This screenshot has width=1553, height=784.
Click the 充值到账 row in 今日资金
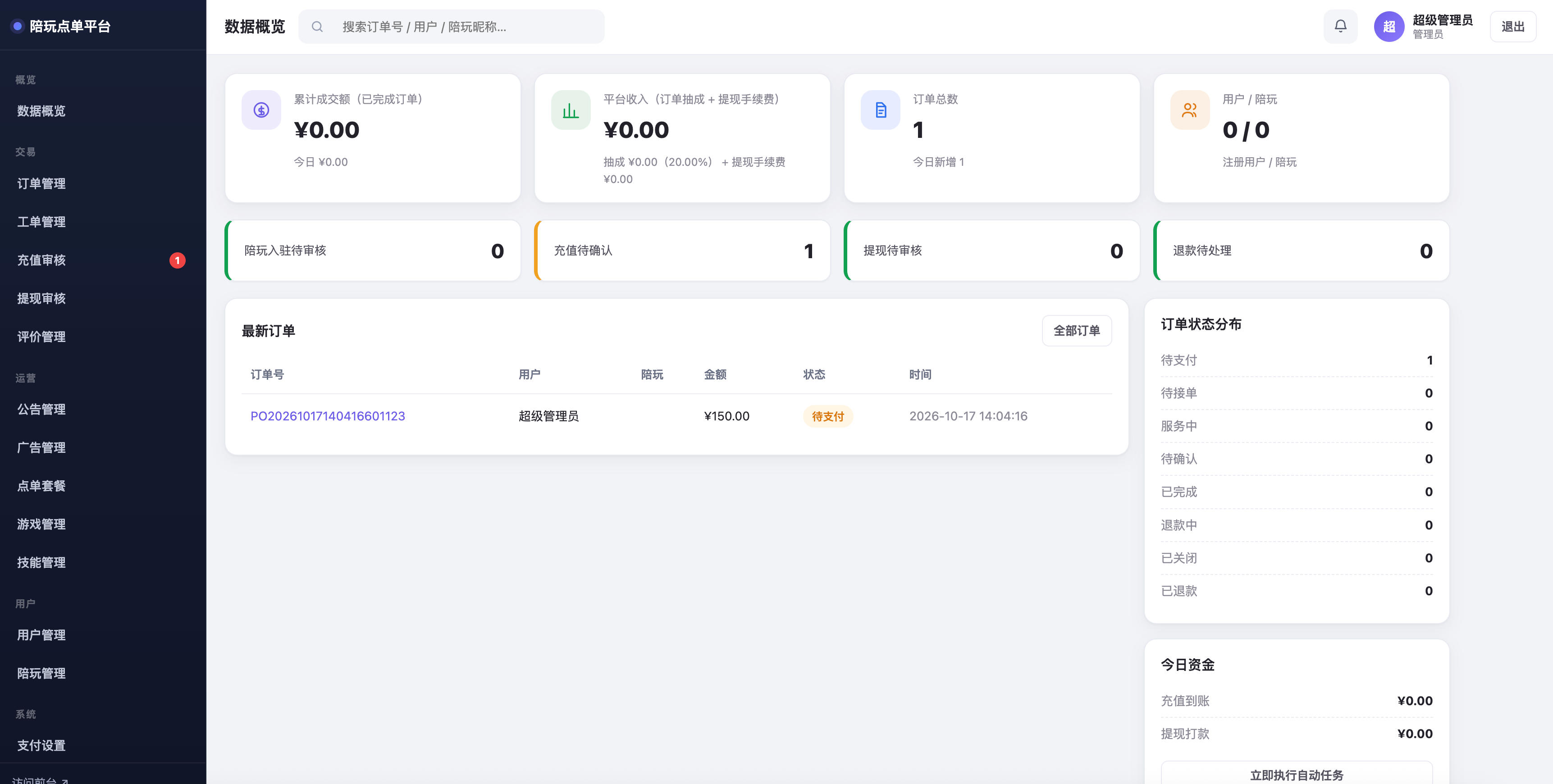[1296, 701]
